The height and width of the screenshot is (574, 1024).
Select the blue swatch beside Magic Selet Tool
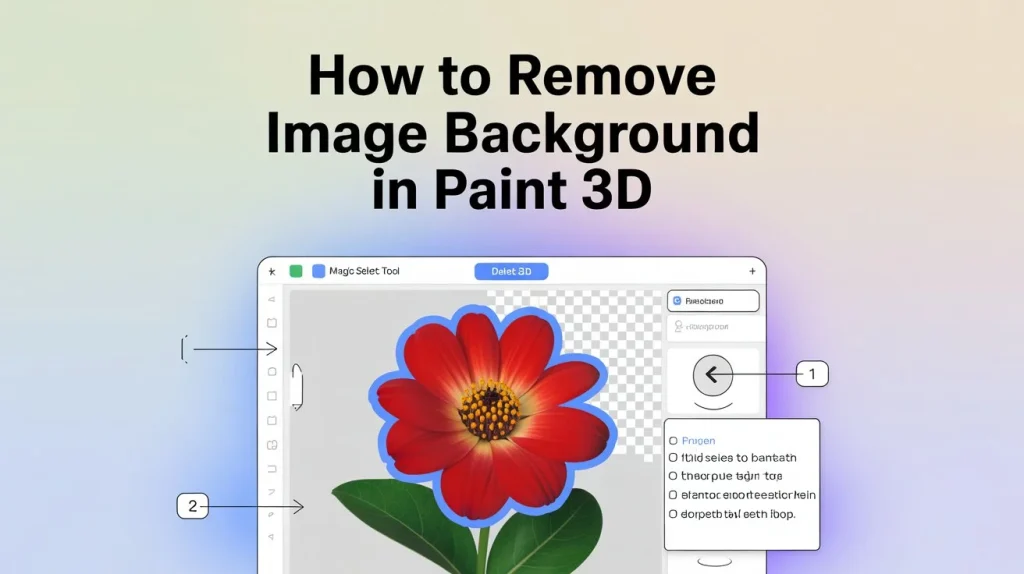(x=319, y=271)
